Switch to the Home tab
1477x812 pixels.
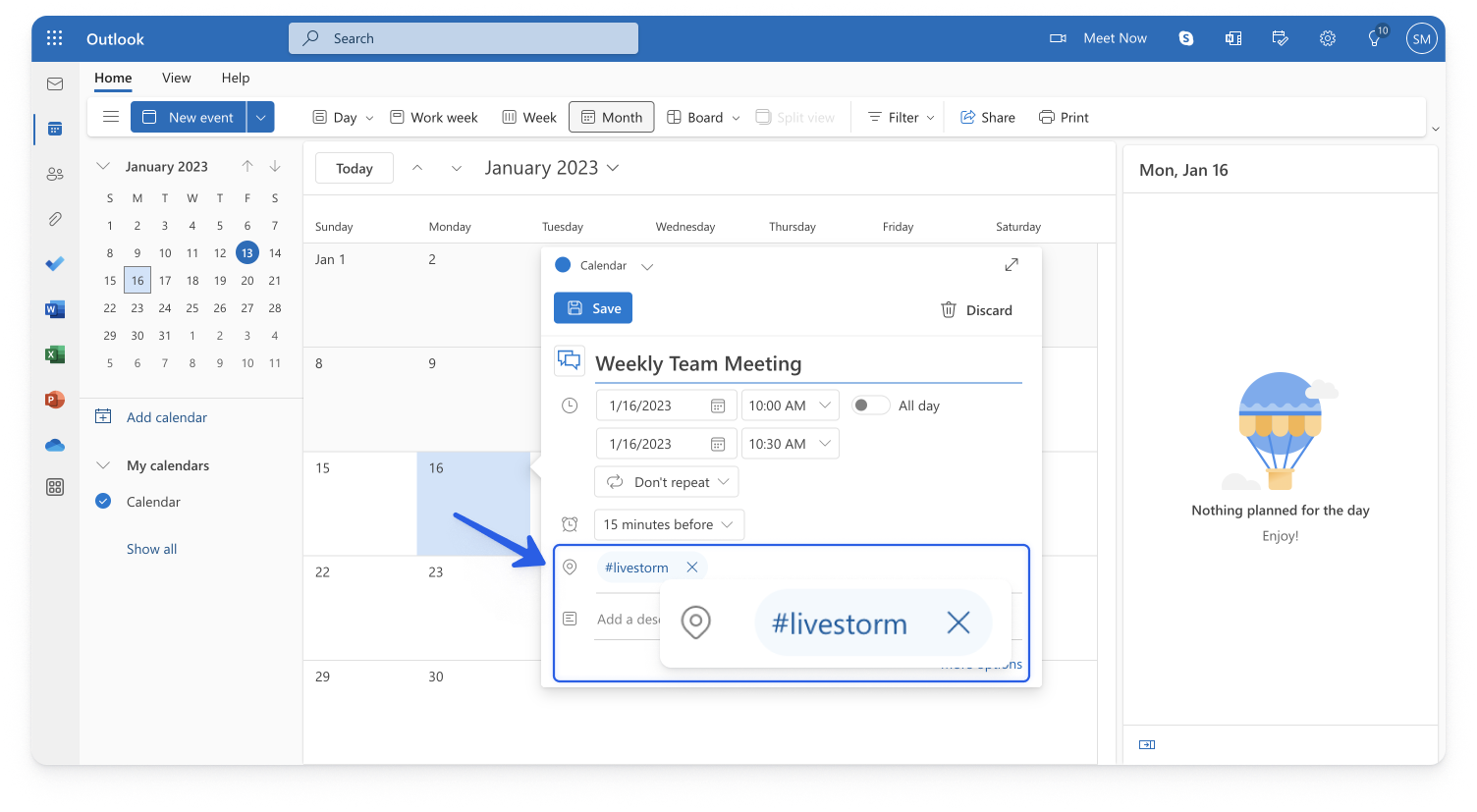(113, 78)
